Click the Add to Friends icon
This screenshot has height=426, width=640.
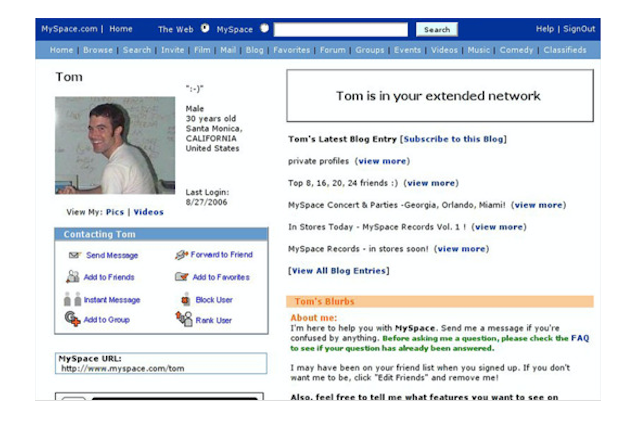[x=73, y=277]
